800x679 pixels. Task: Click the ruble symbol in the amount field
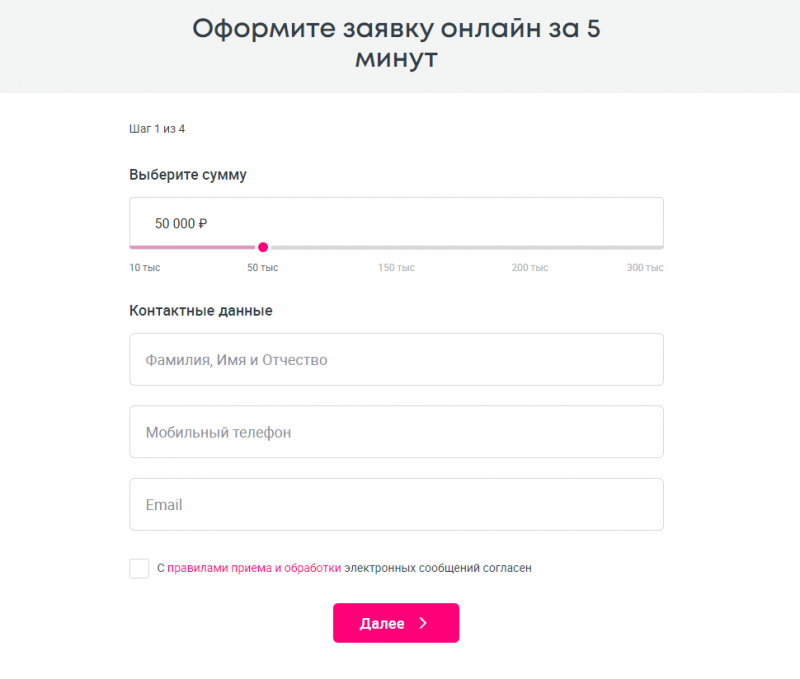(203, 224)
